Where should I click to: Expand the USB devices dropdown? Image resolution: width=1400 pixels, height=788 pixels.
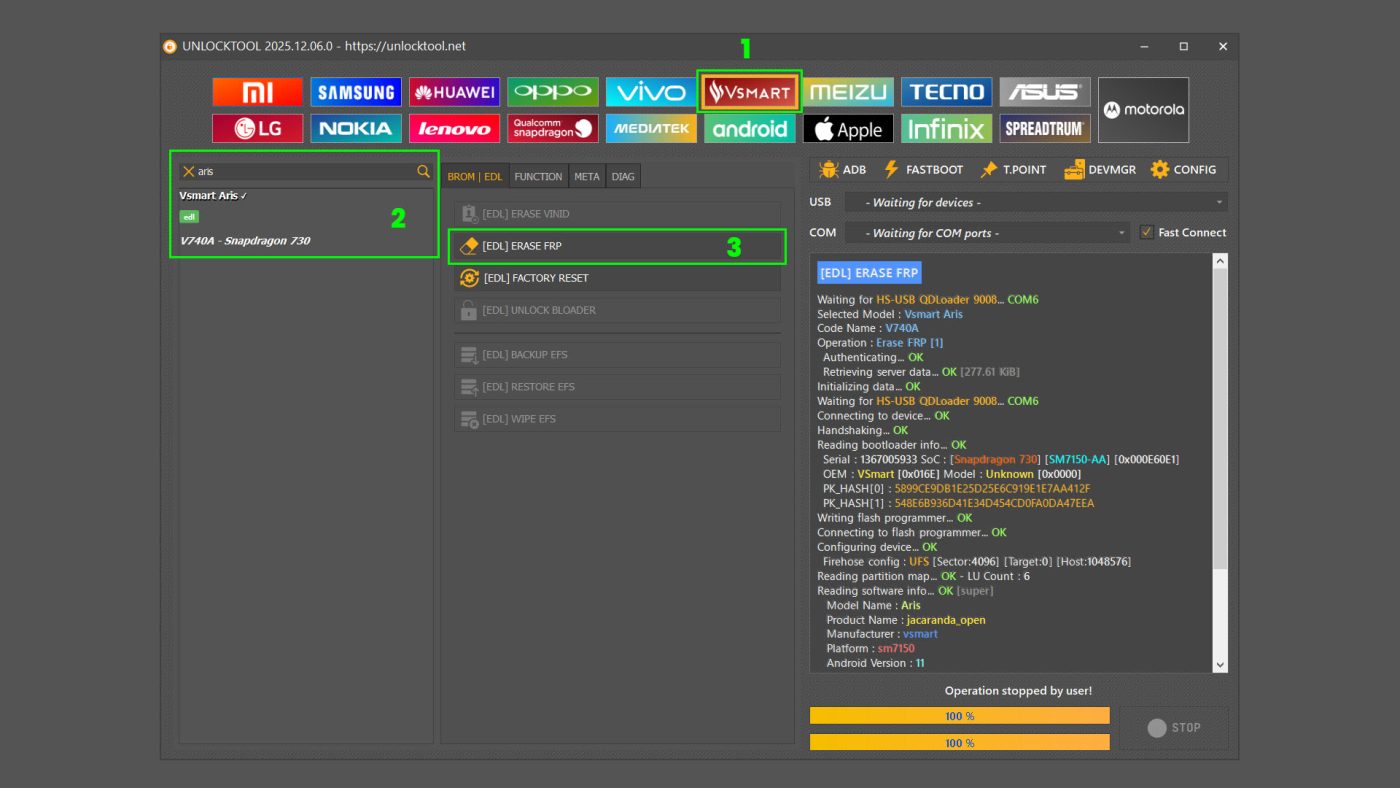tap(1035, 203)
